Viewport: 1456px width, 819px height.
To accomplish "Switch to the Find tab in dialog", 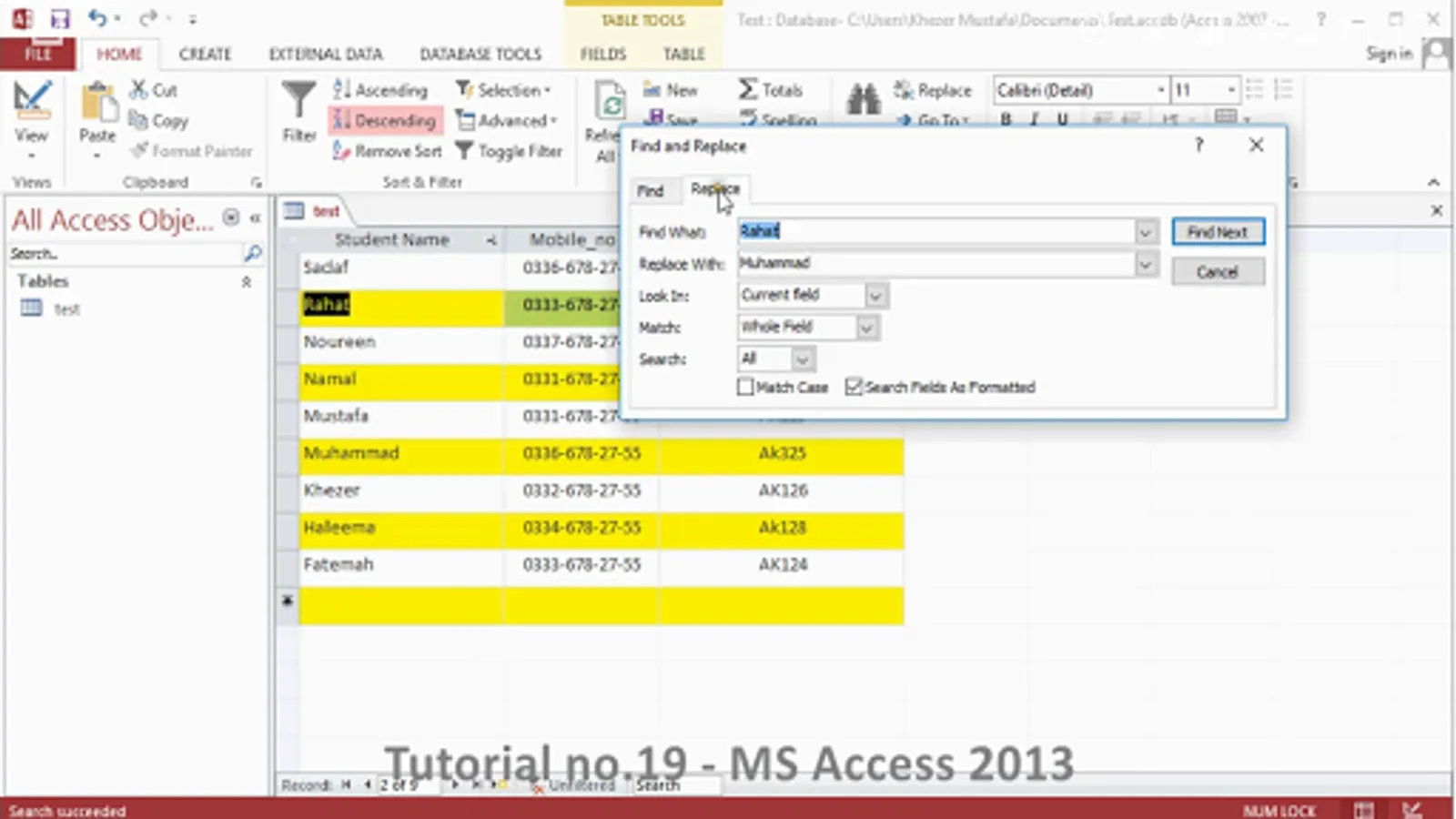I will (650, 190).
